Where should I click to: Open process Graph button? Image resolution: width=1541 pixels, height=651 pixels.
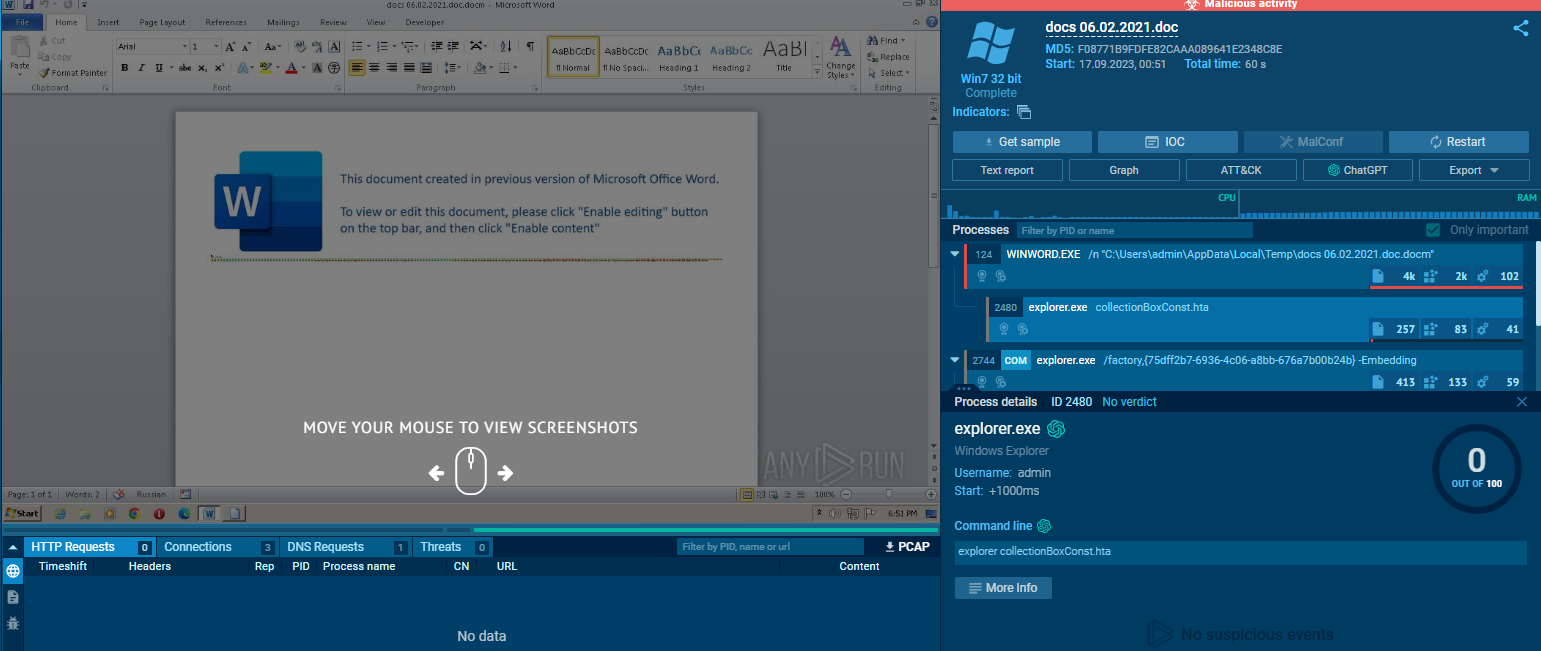(1124, 170)
